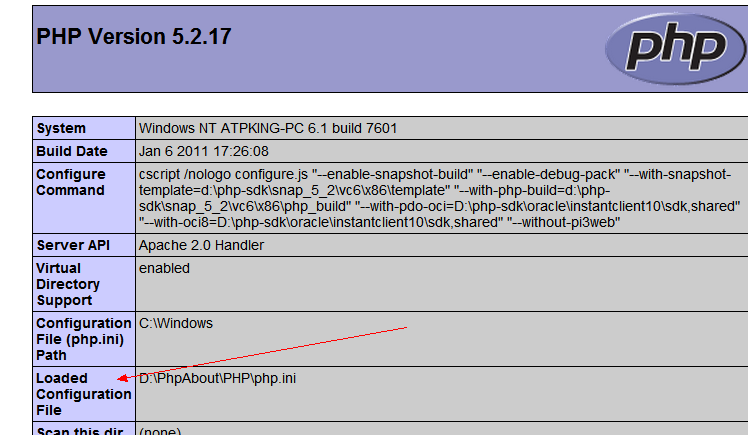Click the Jan 6 2011 build date value

point(204,151)
